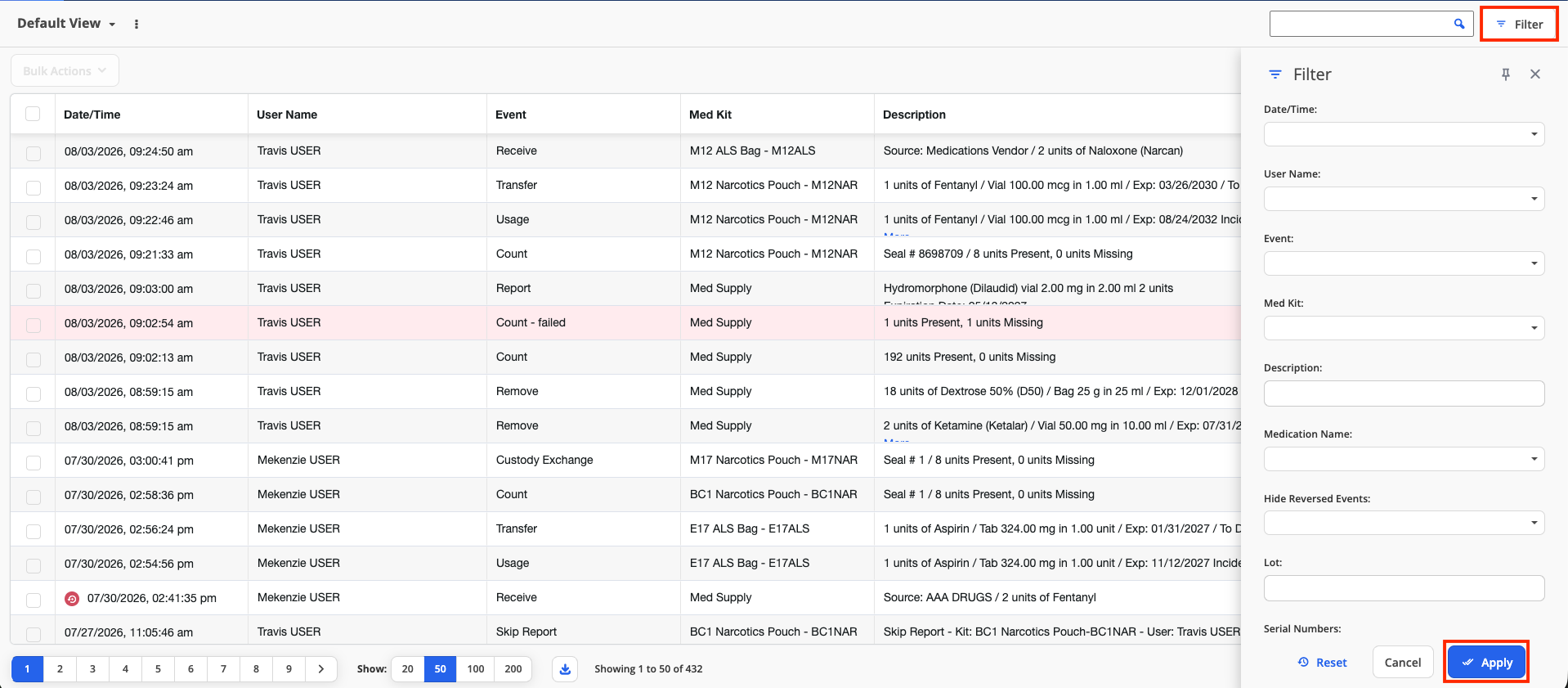Open the Bulk Actions dropdown
1568x688 pixels.
click(x=65, y=70)
